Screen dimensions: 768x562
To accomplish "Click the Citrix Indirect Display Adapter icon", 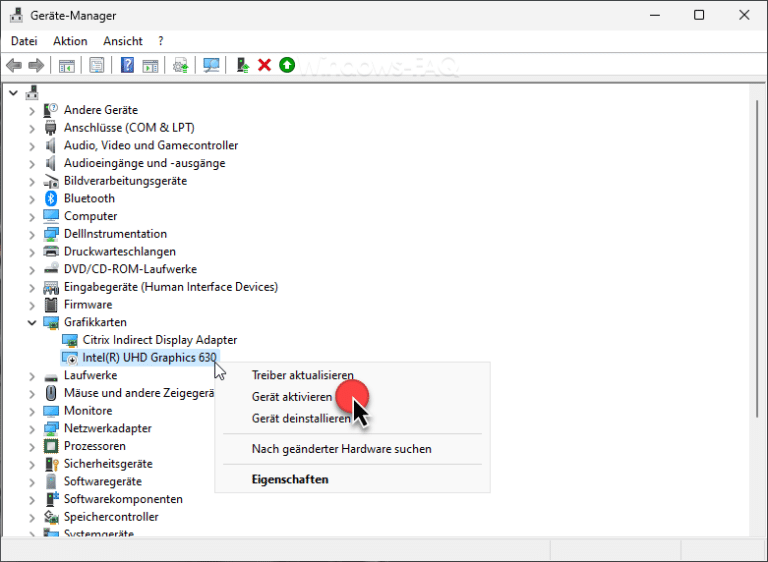I will pyautogui.click(x=70, y=340).
